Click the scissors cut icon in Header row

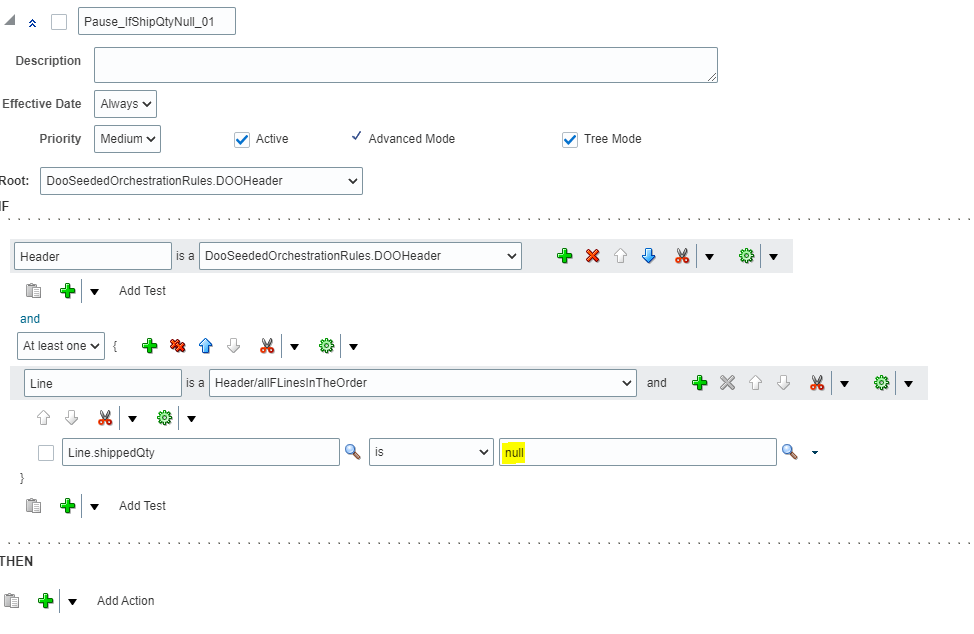point(682,256)
